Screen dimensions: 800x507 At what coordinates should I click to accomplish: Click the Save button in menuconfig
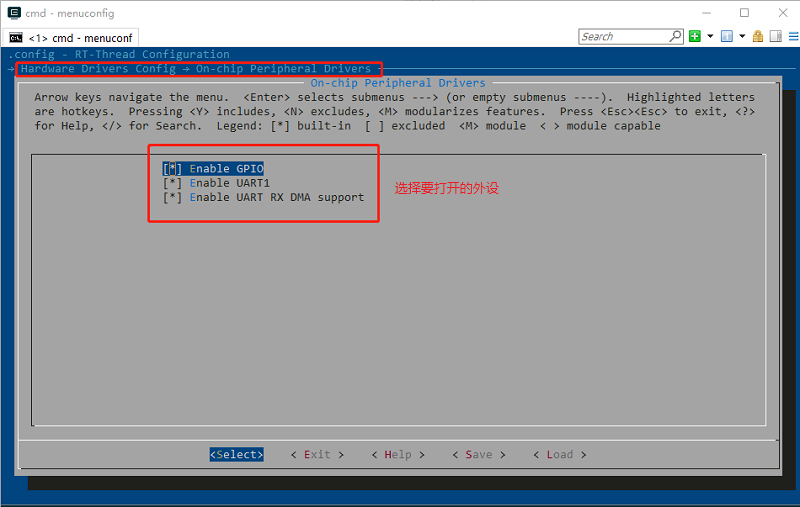pyautogui.click(x=478, y=454)
